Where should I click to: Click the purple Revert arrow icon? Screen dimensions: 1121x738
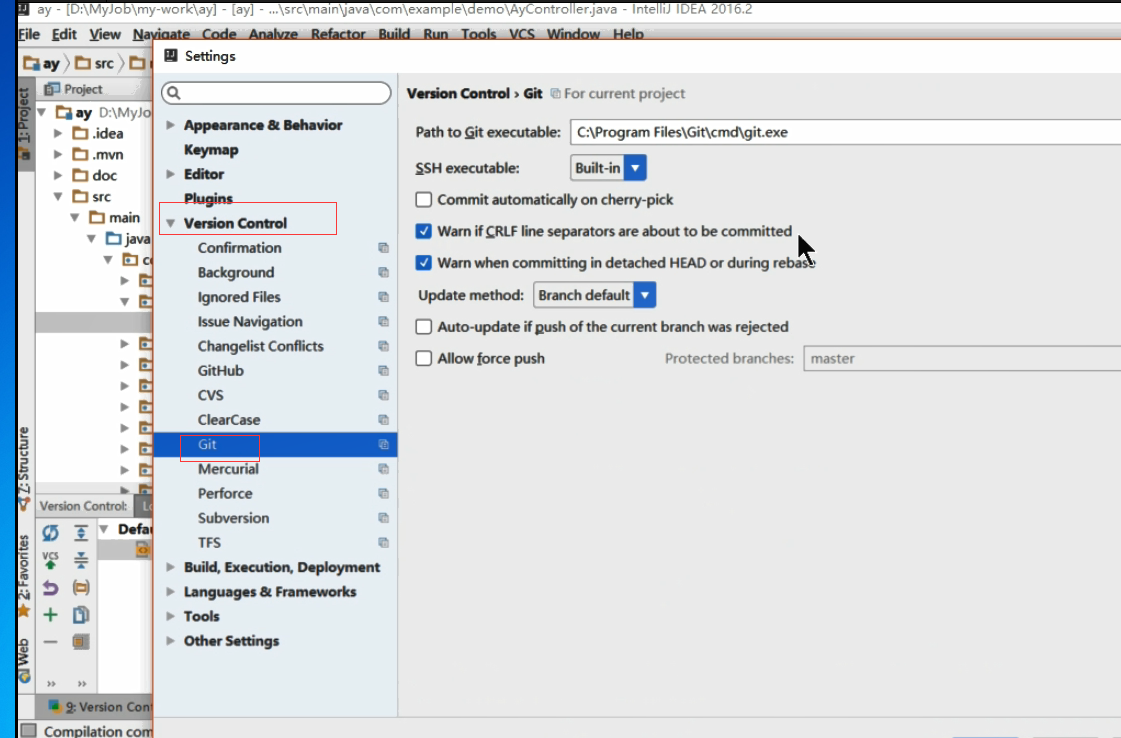pyautogui.click(x=50, y=588)
